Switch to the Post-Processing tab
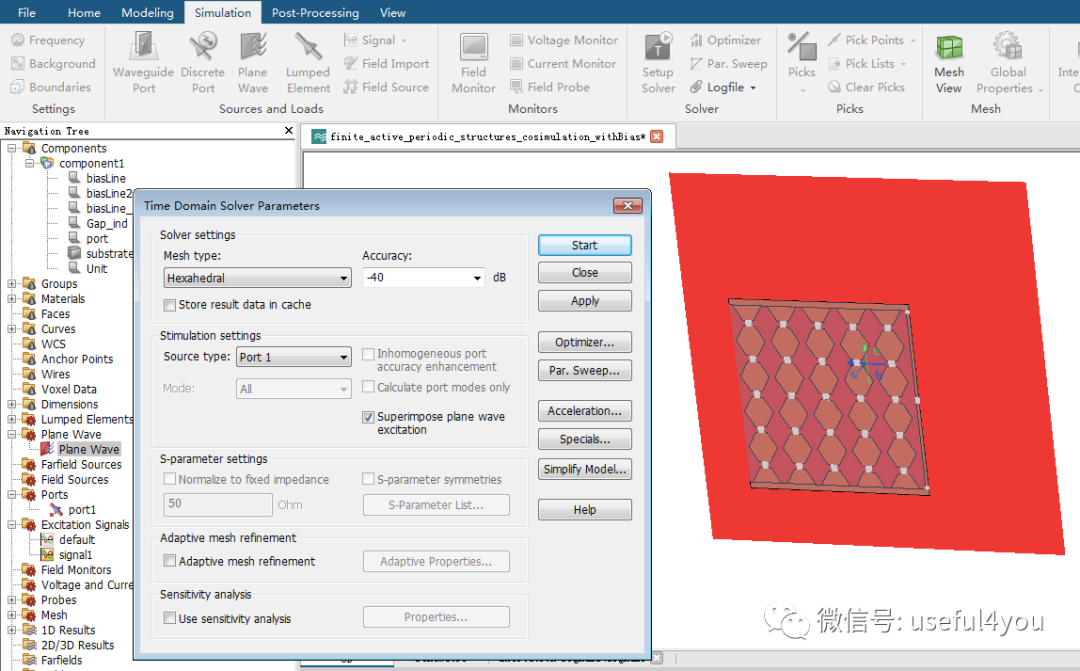Image resolution: width=1080 pixels, height=671 pixels. (315, 12)
